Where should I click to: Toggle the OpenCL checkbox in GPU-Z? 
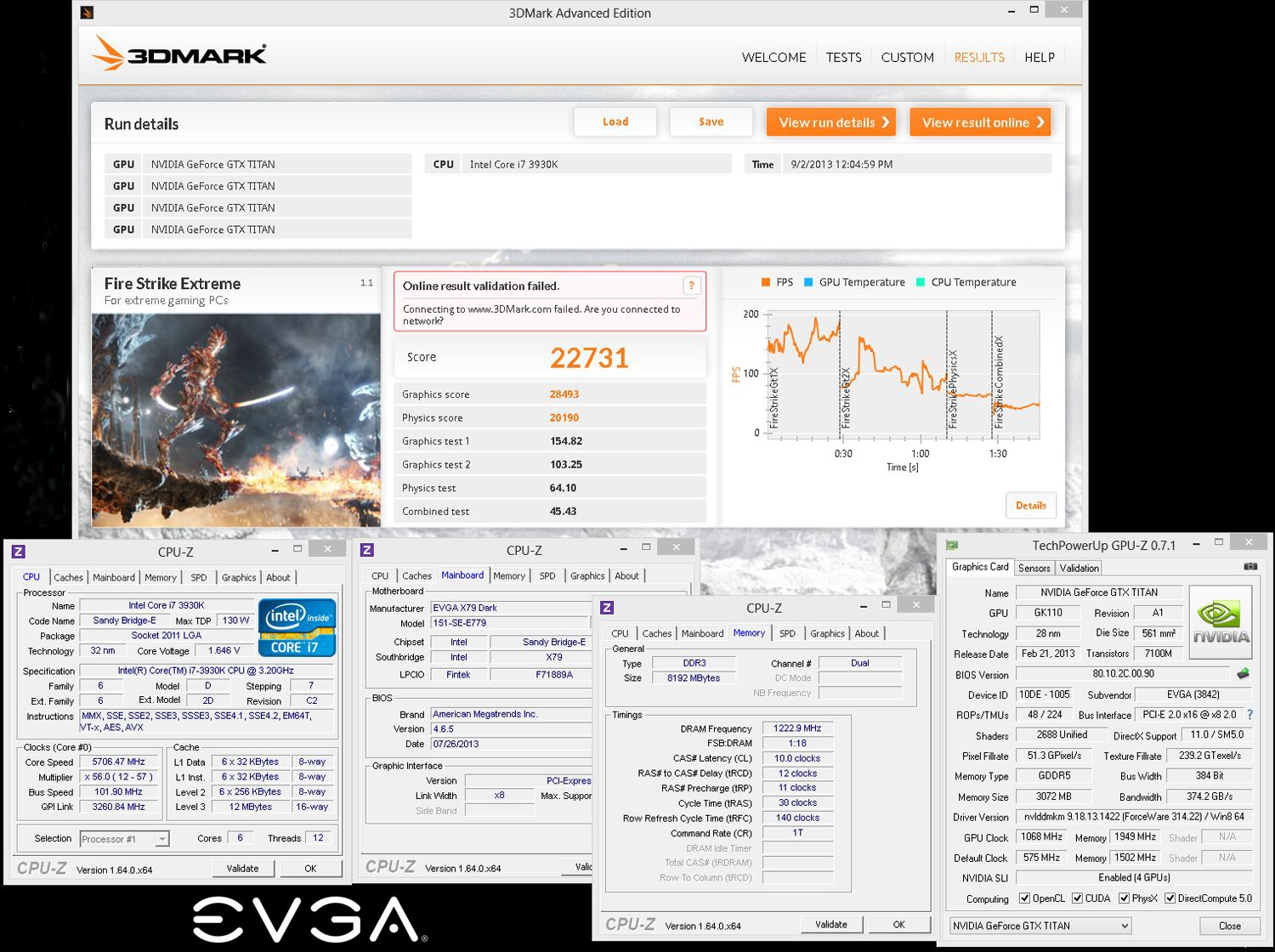tap(1024, 898)
